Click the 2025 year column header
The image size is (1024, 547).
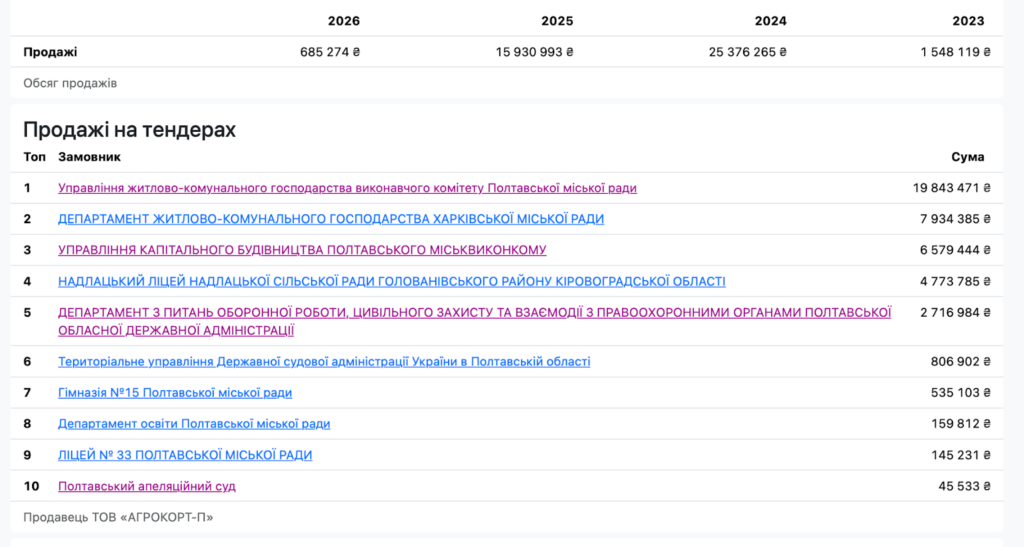click(557, 21)
